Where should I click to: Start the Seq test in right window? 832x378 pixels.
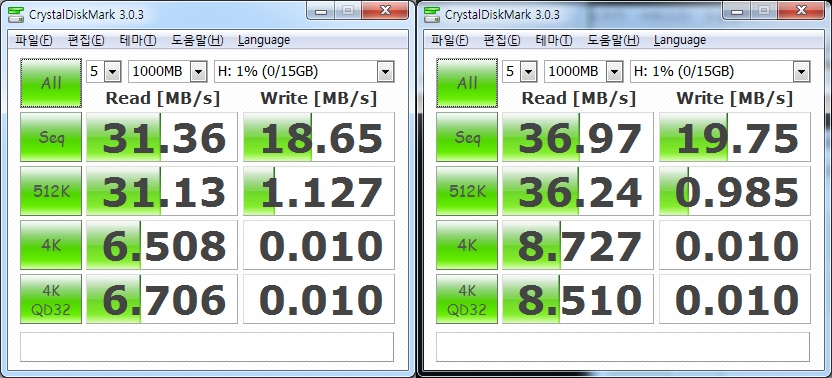(467, 137)
